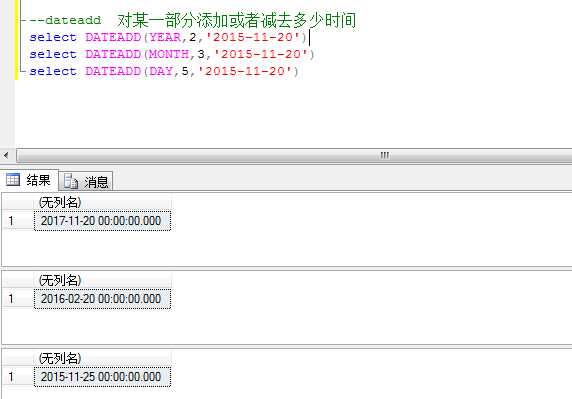Image resolution: width=572 pixels, height=399 pixels.
Task: Click the select keyword in the YEAR line
Action: (53, 37)
